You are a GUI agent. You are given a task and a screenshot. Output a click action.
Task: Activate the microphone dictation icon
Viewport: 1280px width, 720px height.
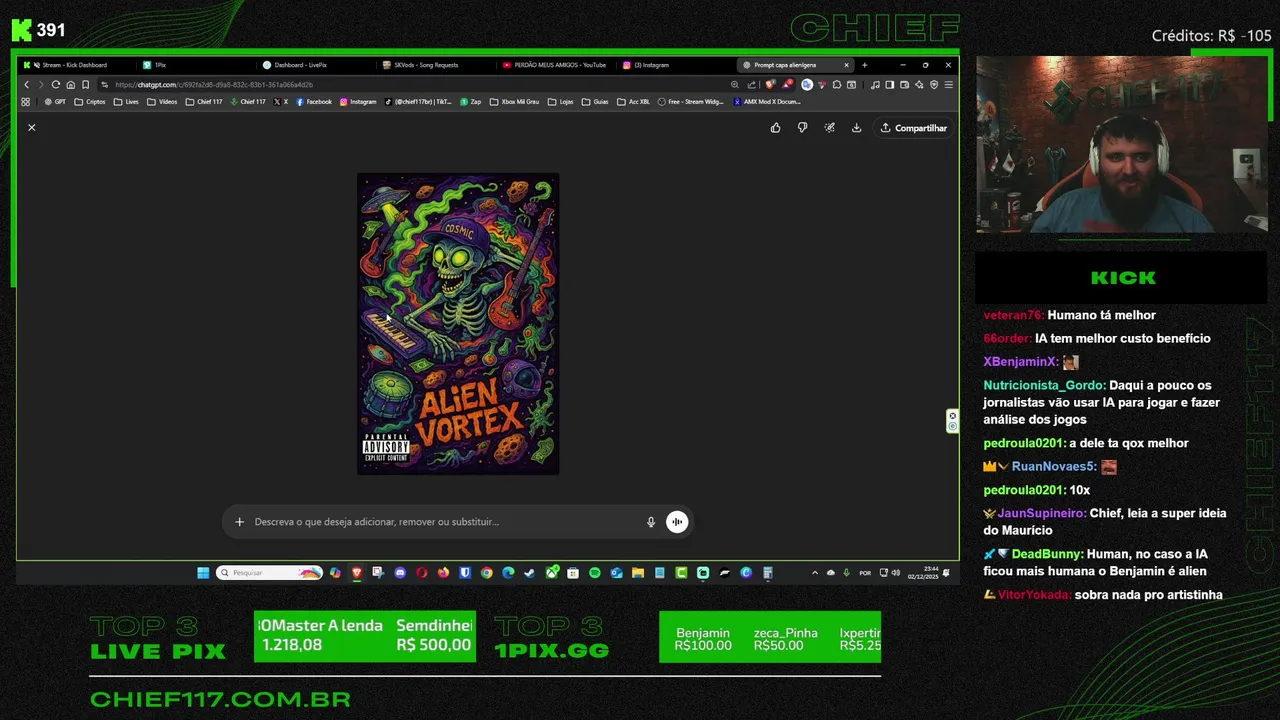tap(651, 522)
